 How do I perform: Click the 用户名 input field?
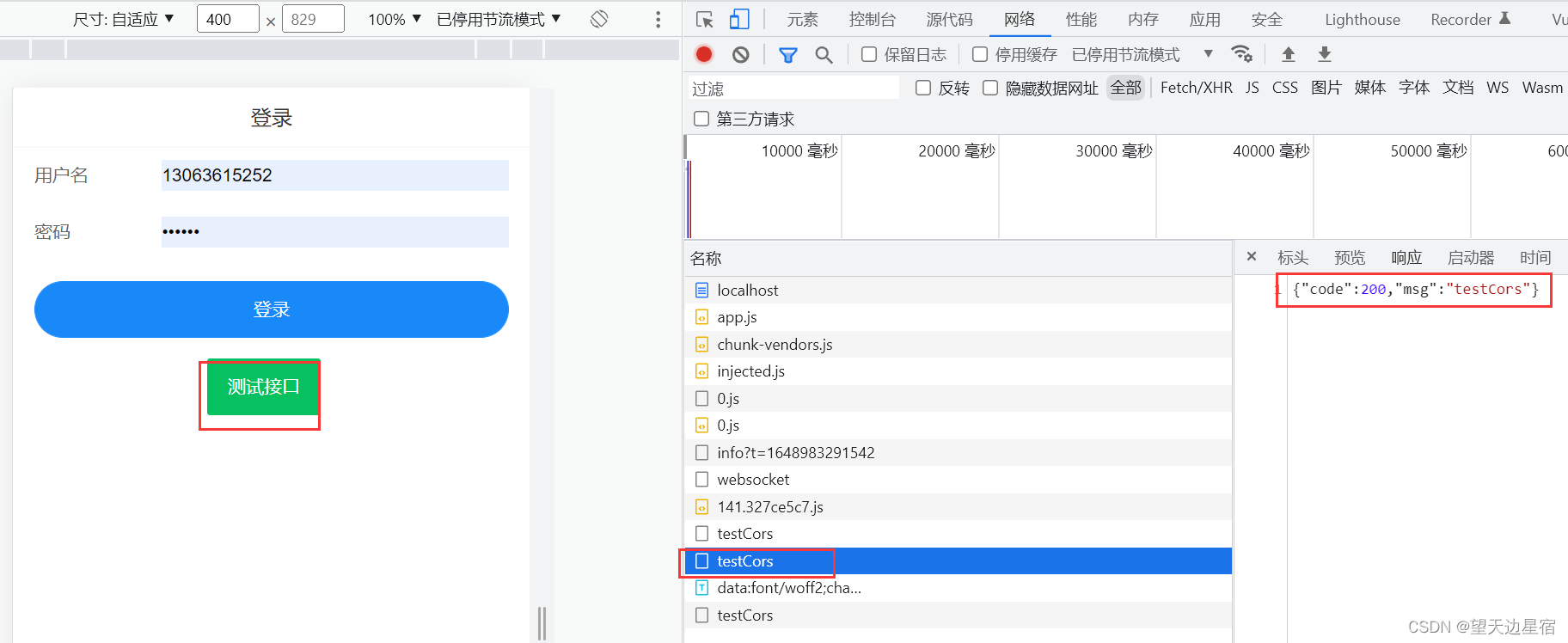coord(335,175)
